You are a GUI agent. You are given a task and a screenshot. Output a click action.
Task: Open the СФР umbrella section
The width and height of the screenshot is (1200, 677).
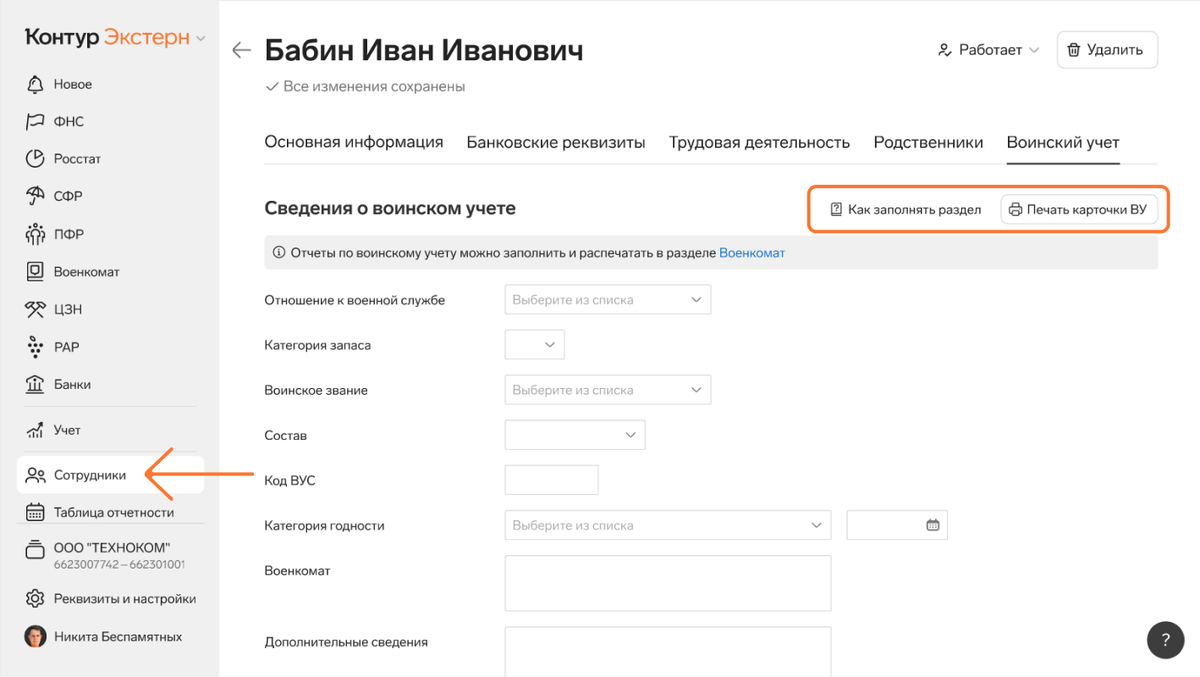pos(55,196)
